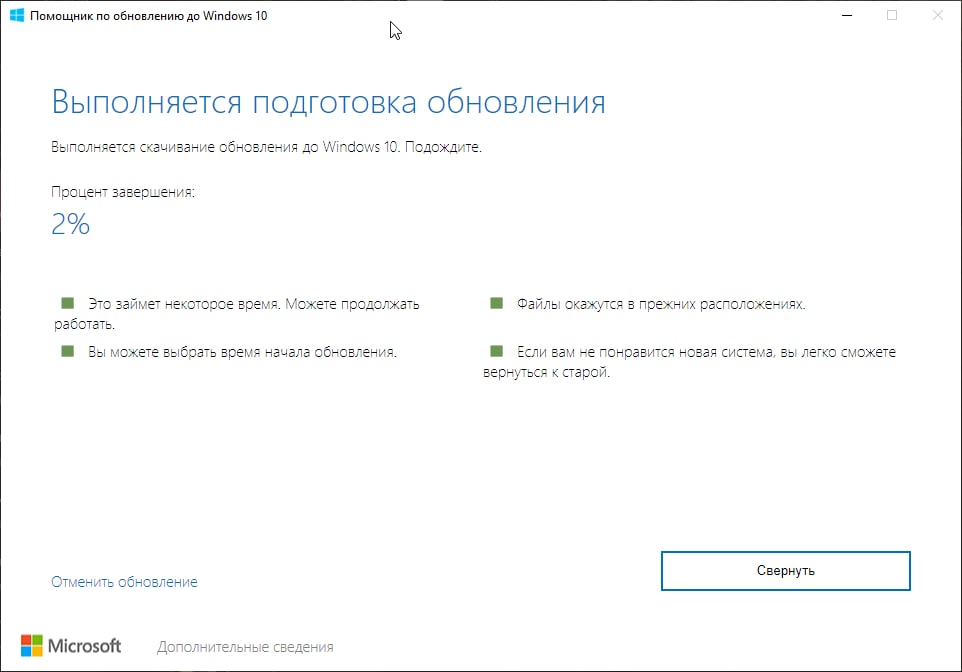Minimize the update assistant window

tap(847, 15)
